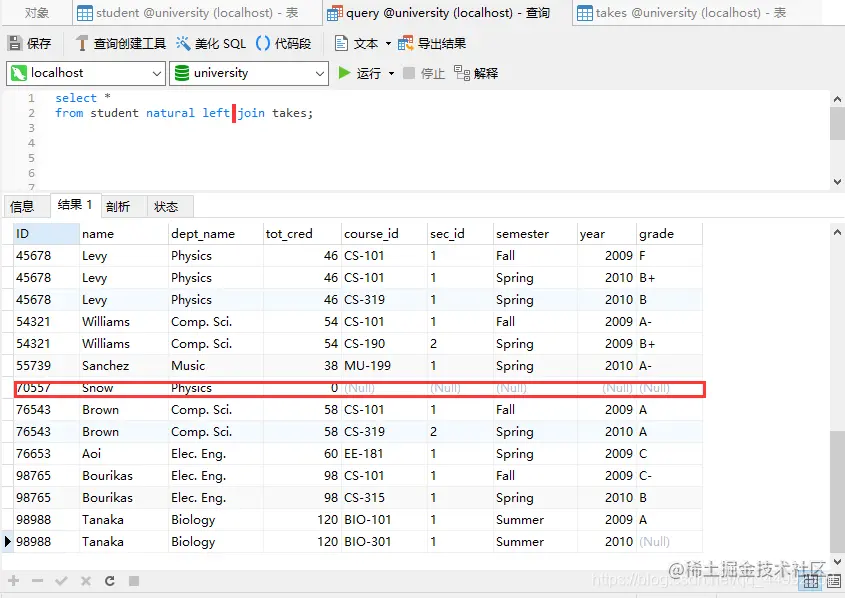Save the query with 保存 button
845x598 pixels.
pos(31,44)
